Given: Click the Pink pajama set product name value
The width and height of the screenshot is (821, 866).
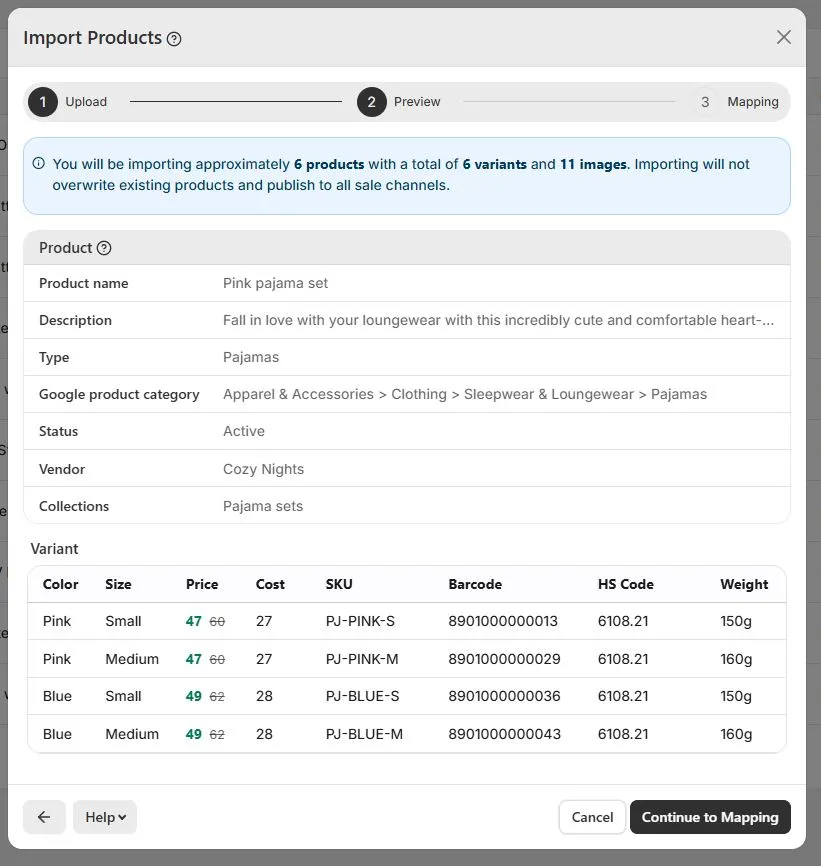Looking at the screenshot, I should 276,283.
